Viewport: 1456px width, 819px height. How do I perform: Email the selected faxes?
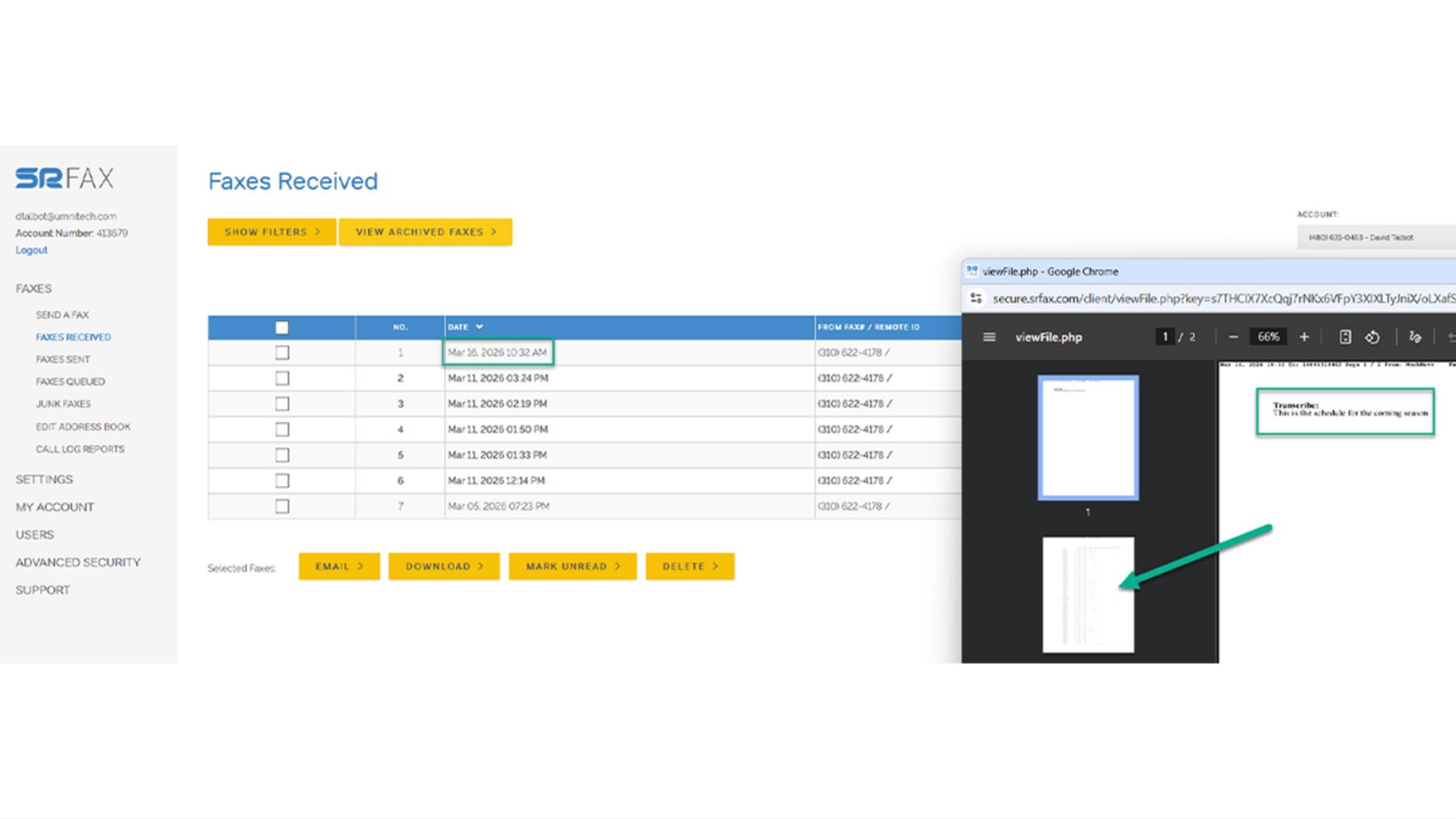(339, 566)
